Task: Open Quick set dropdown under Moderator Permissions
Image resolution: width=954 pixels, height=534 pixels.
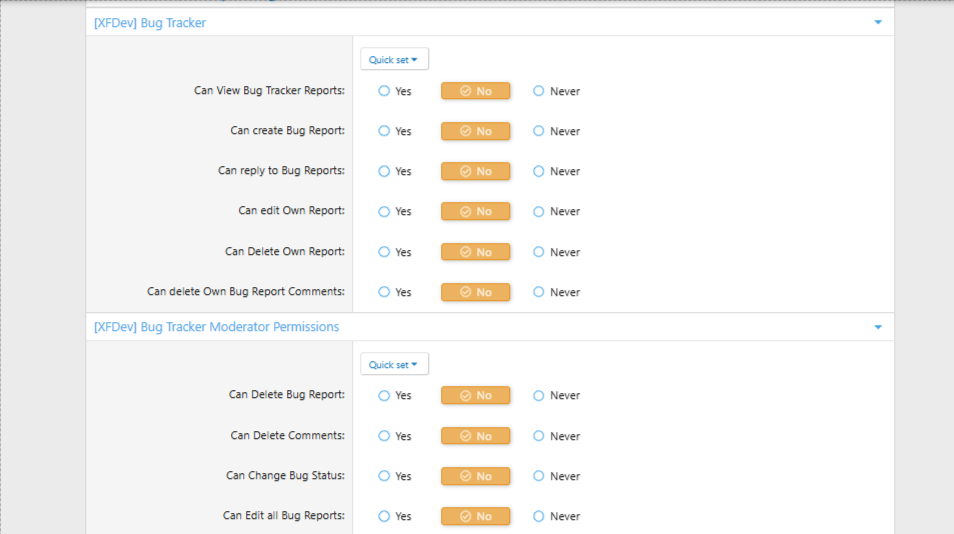Action: tap(394, 364)
